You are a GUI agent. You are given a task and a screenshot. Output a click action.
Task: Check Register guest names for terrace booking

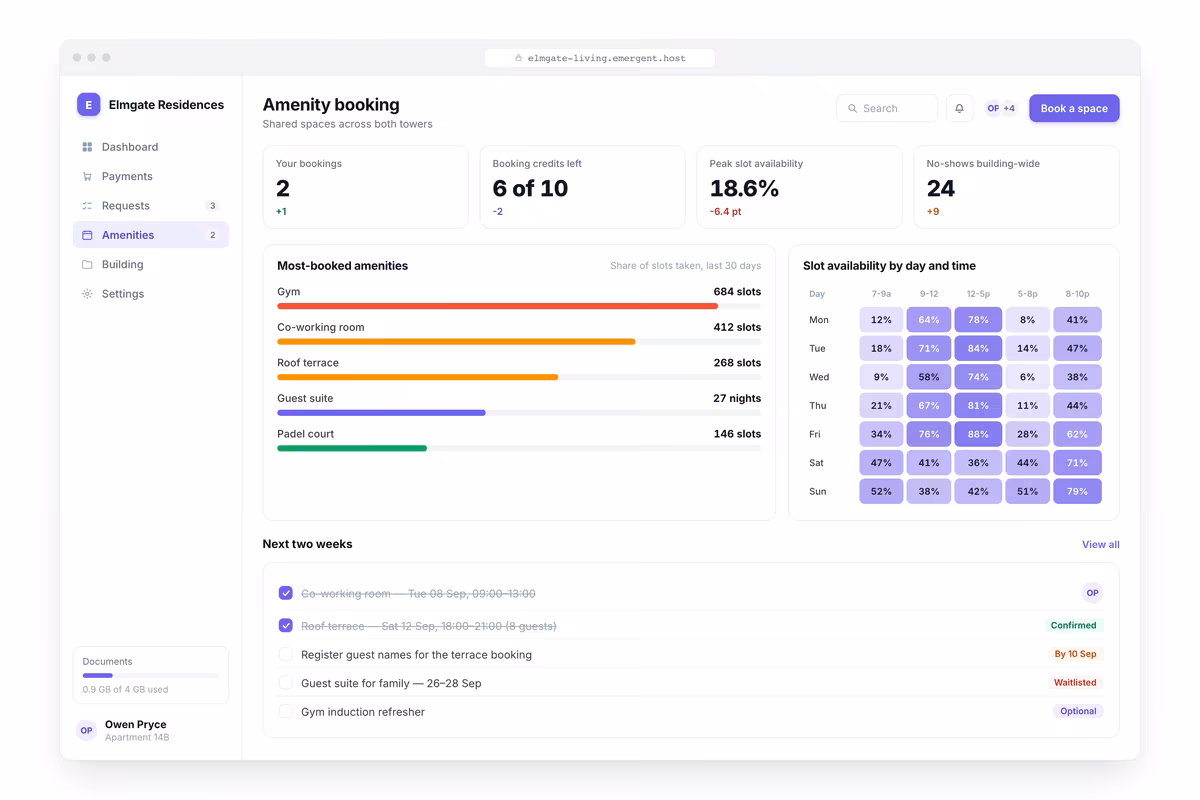285,654
